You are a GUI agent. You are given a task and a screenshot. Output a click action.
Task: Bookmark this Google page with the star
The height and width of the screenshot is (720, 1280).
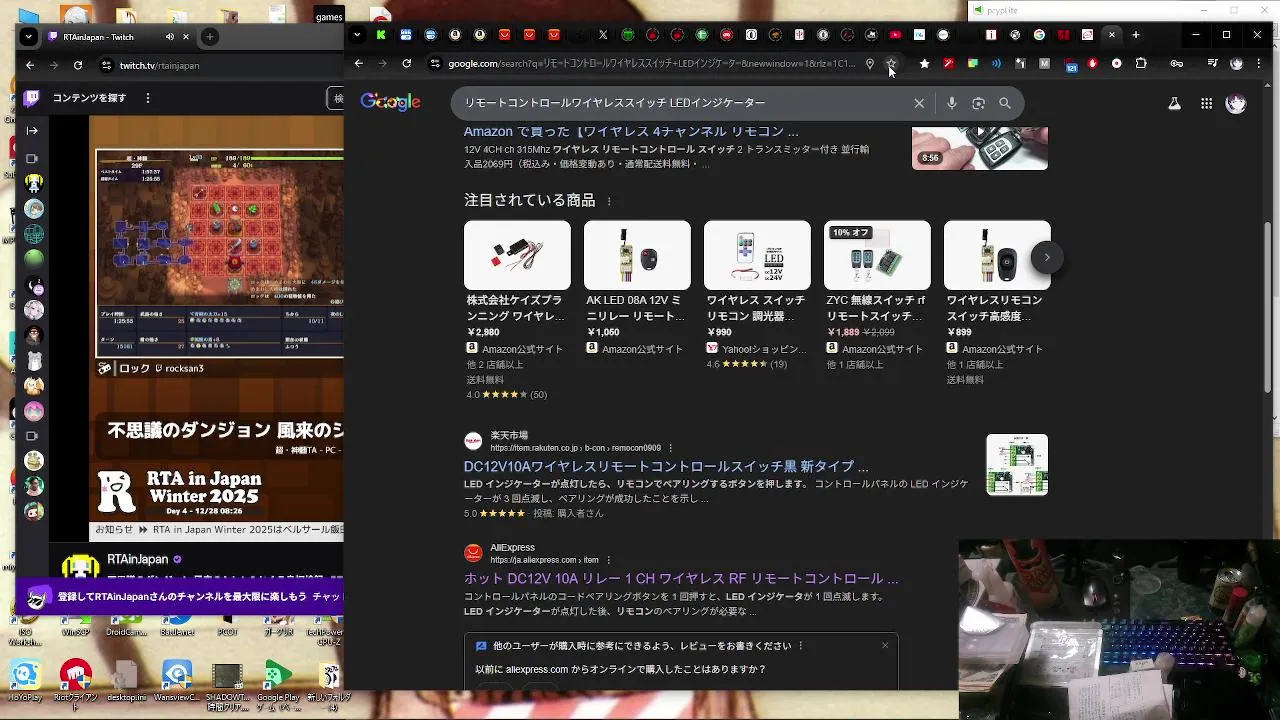(x=892, y=63)
